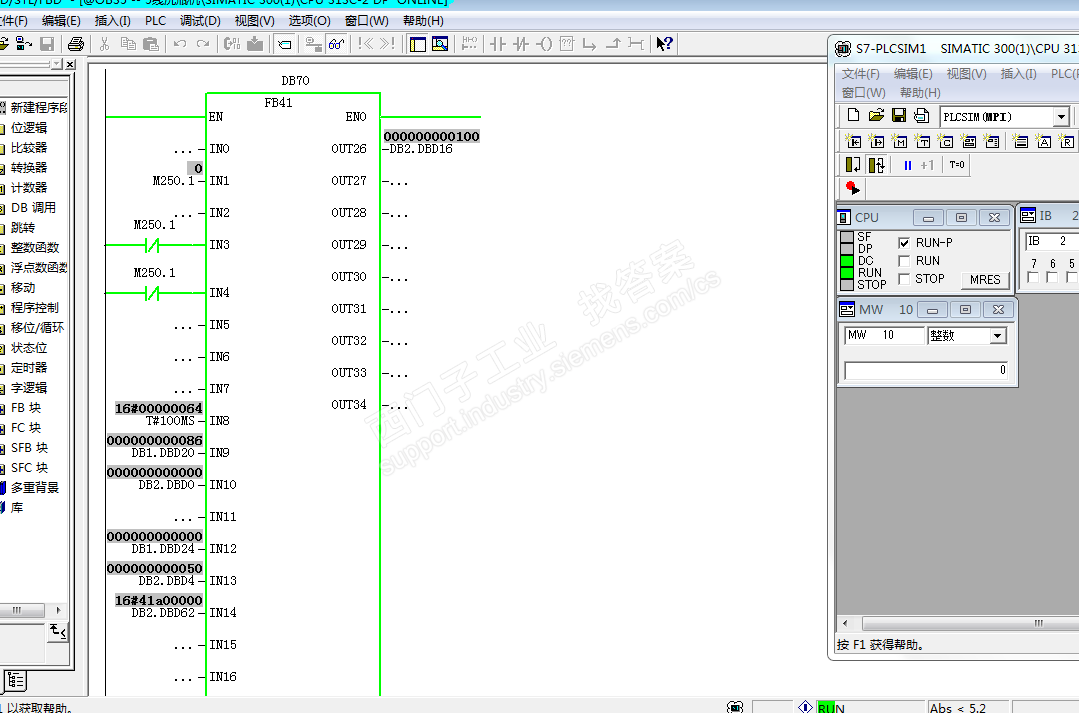Select 浮点数函数 in the elements tree

coord(39,268)
